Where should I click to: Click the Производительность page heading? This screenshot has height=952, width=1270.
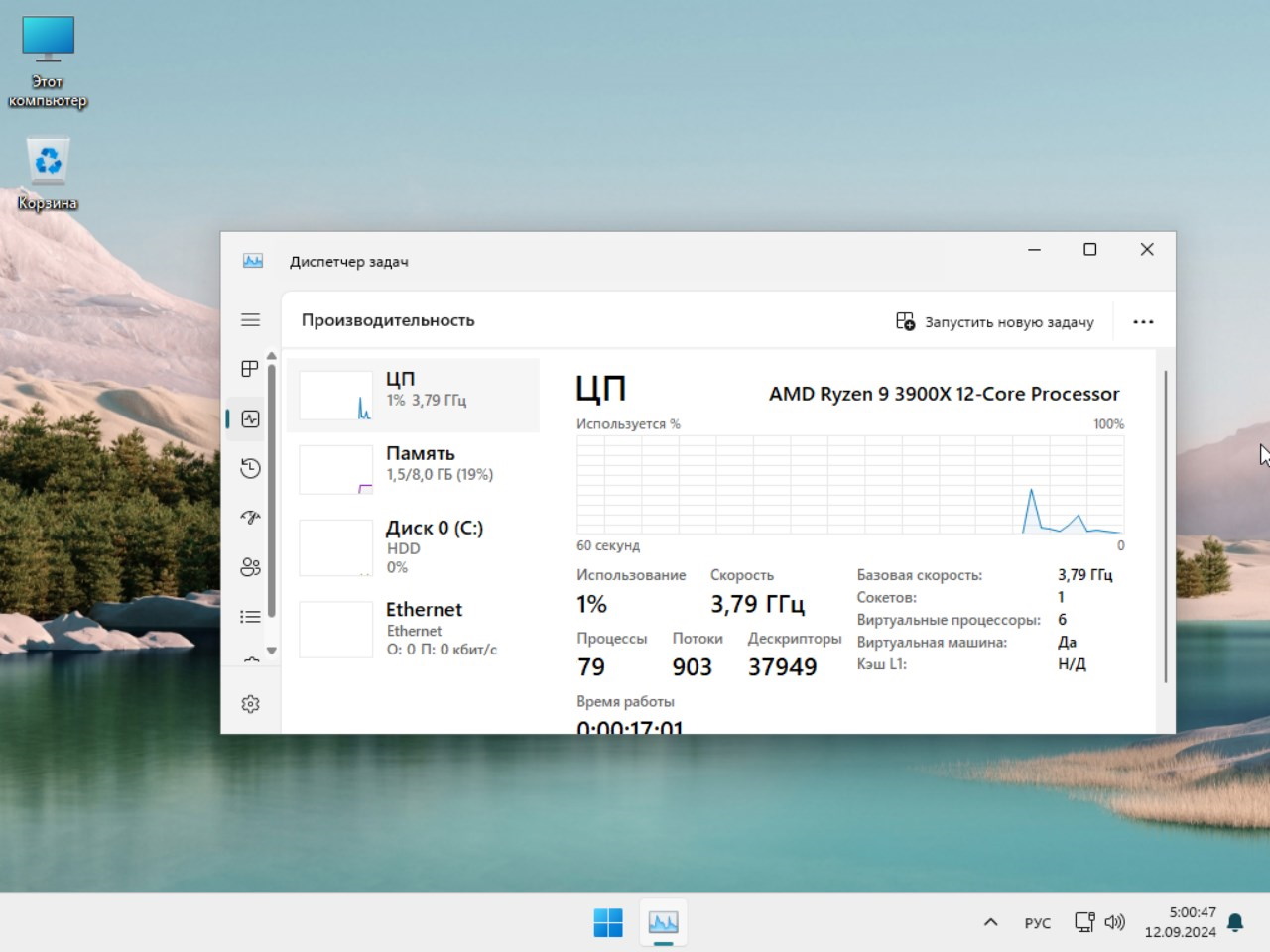[x=388, y=320]
